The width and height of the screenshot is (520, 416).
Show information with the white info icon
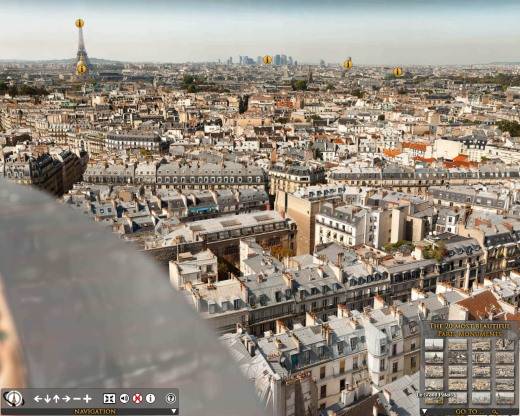point(150,399)
